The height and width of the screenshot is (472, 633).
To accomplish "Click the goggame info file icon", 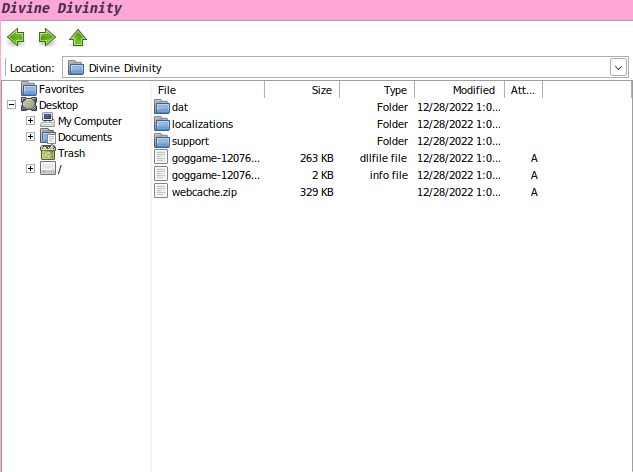I will point(161,174).
